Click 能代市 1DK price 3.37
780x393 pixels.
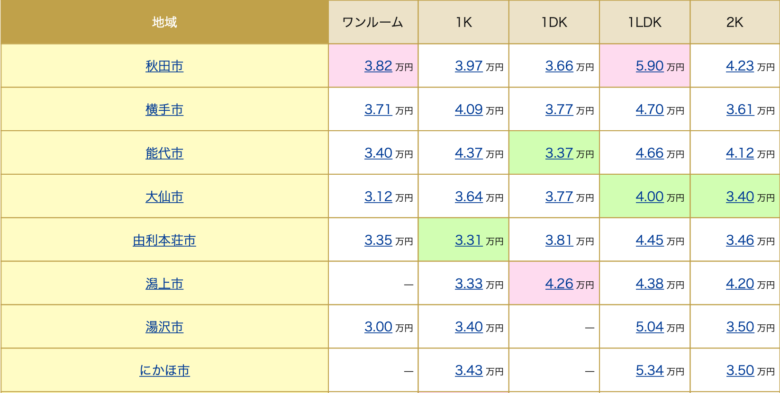(x=559, y=153)
